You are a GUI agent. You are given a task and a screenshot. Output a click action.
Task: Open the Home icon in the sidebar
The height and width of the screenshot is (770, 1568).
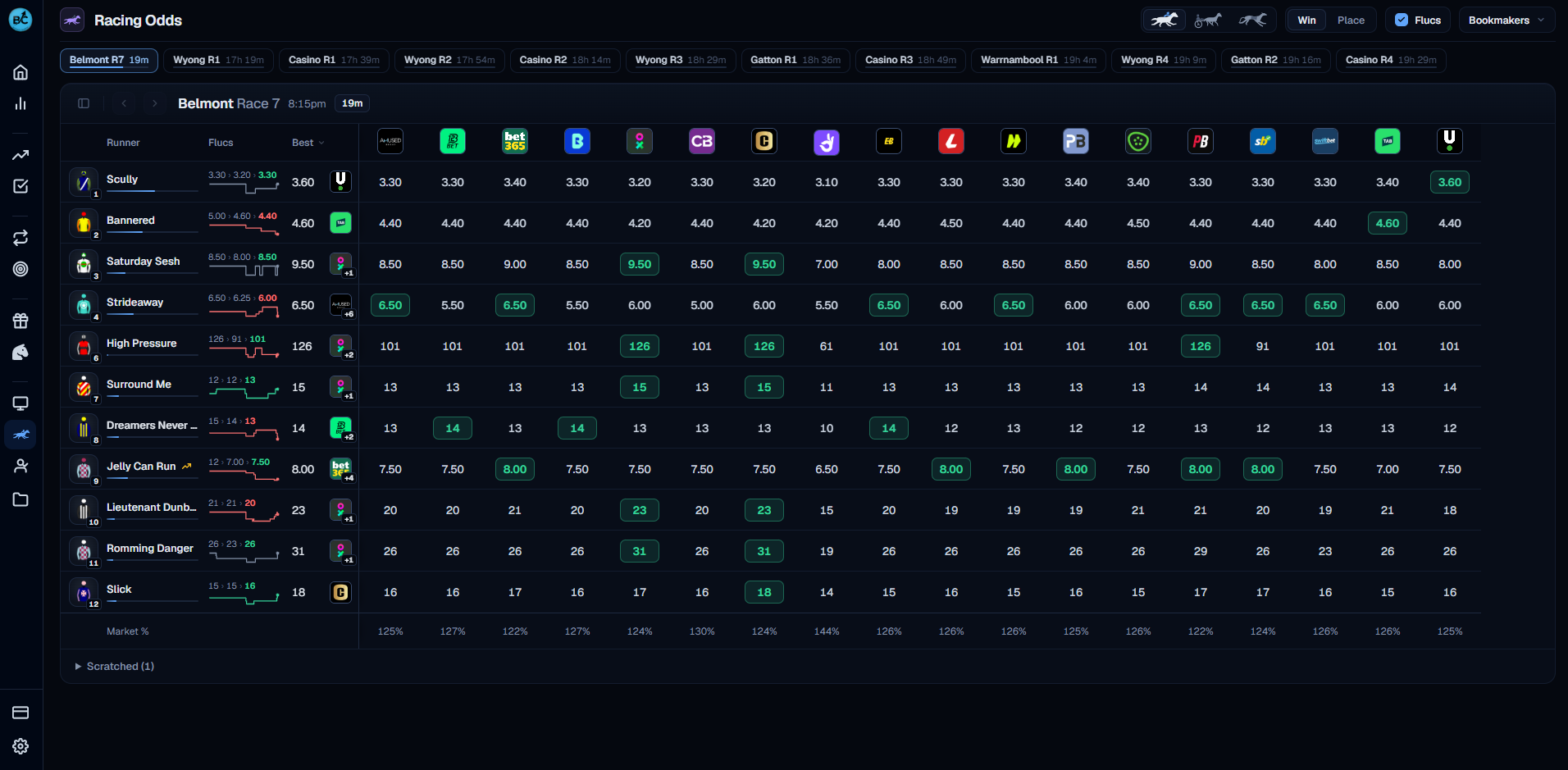coord(21,72)
